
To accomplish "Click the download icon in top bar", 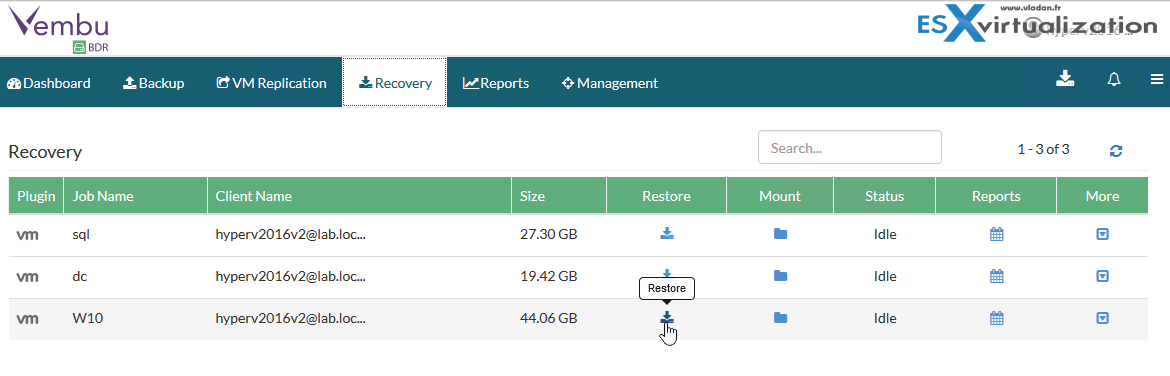I will coord(1065,79).
